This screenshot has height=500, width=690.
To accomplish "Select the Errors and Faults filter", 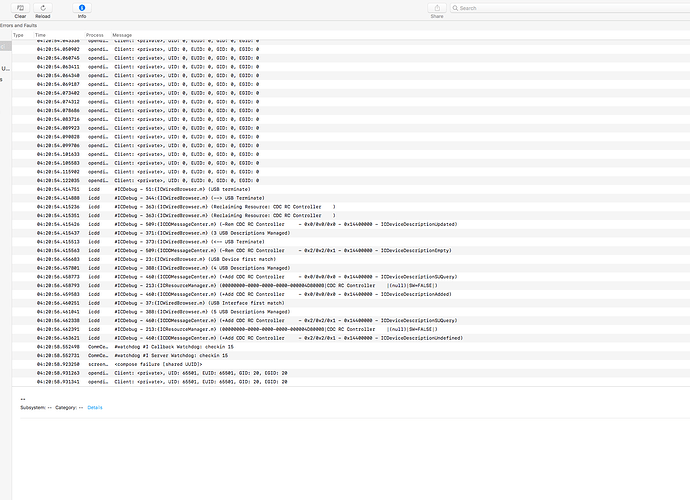I will coord(18,25).
